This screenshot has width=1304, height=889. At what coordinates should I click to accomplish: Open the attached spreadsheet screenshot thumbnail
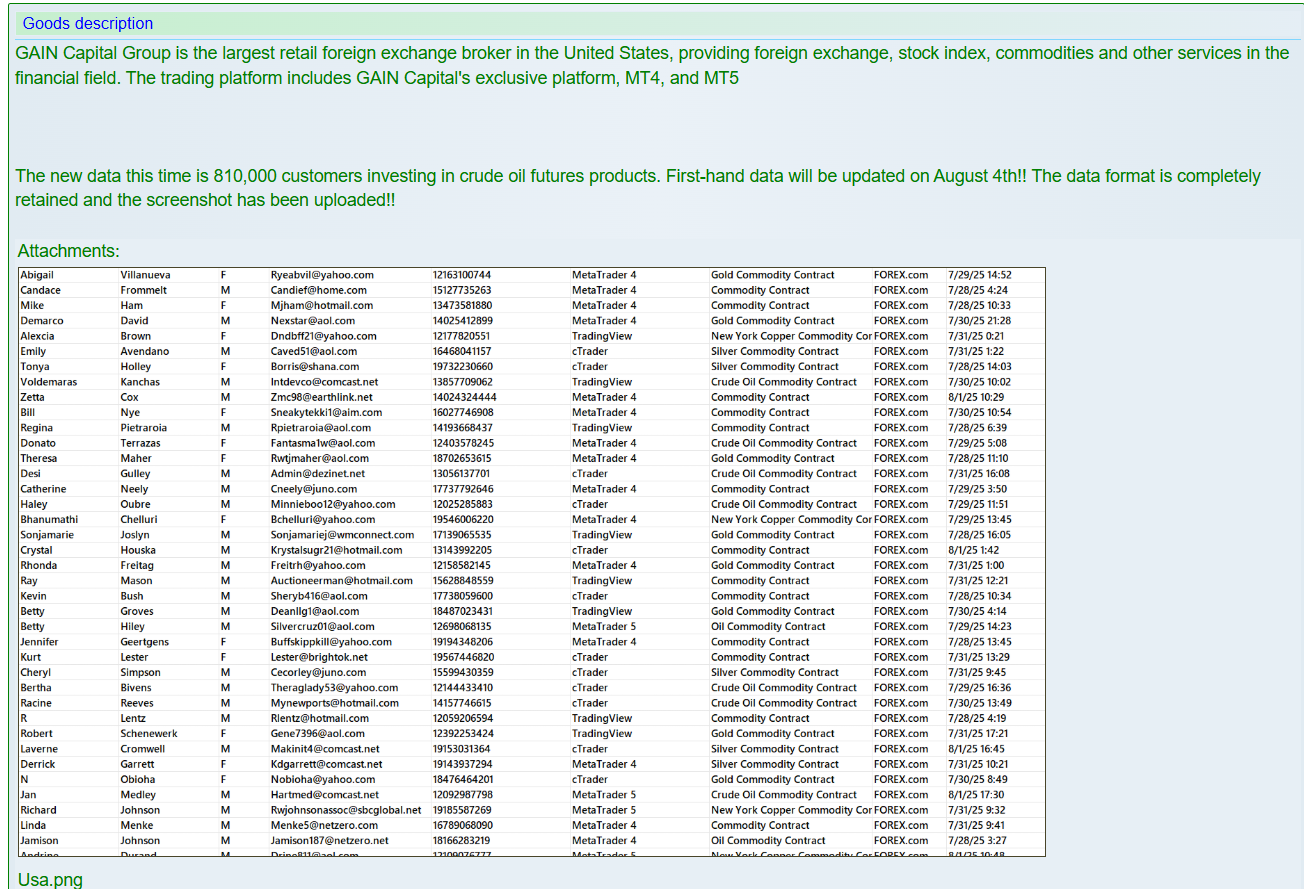pos(532,561)
